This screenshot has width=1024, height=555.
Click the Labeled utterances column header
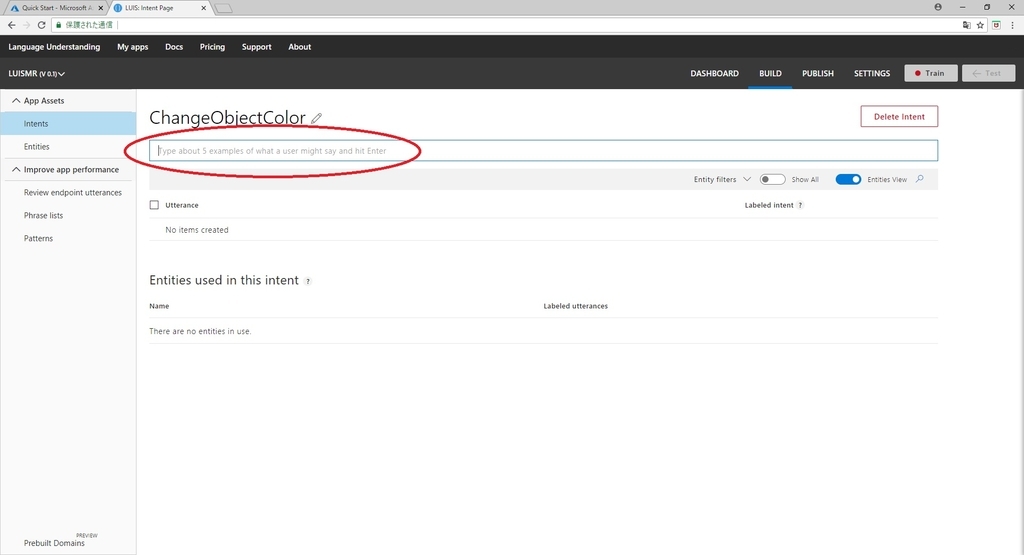(575, 306)
